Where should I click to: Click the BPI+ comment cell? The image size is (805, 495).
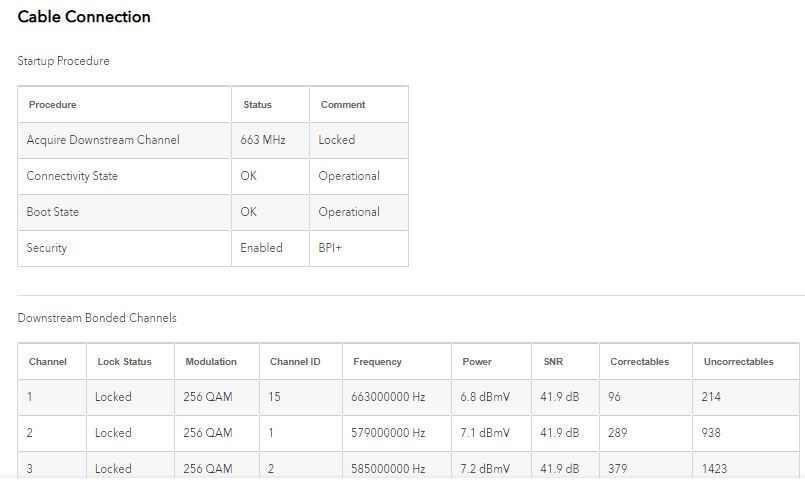(x=330, y=248)
